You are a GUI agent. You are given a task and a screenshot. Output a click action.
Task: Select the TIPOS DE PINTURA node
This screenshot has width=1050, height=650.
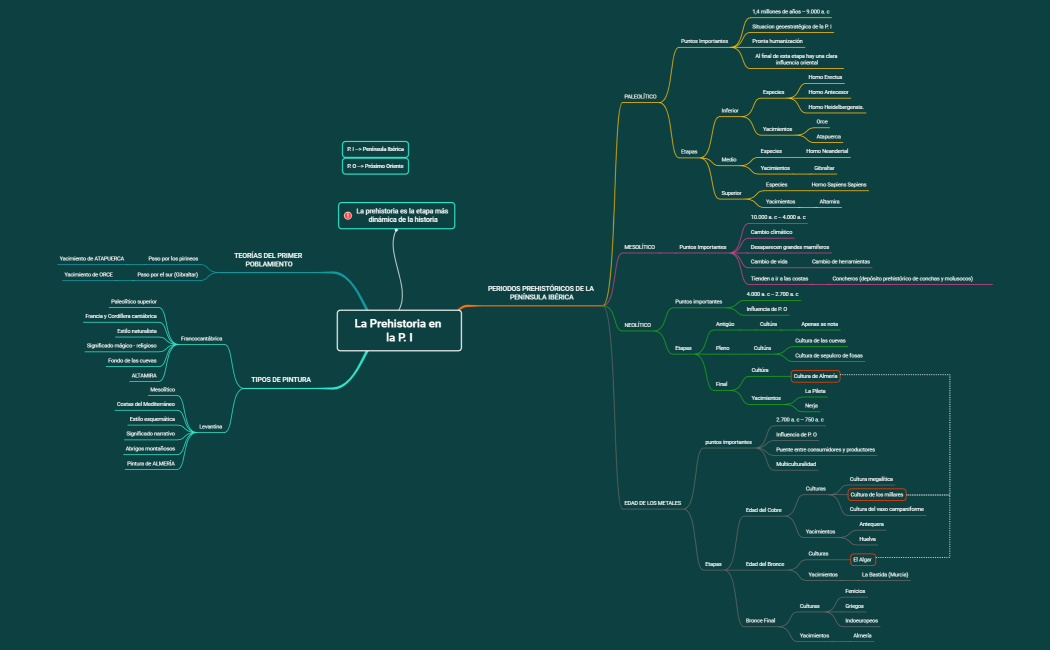tap(280, 380)
